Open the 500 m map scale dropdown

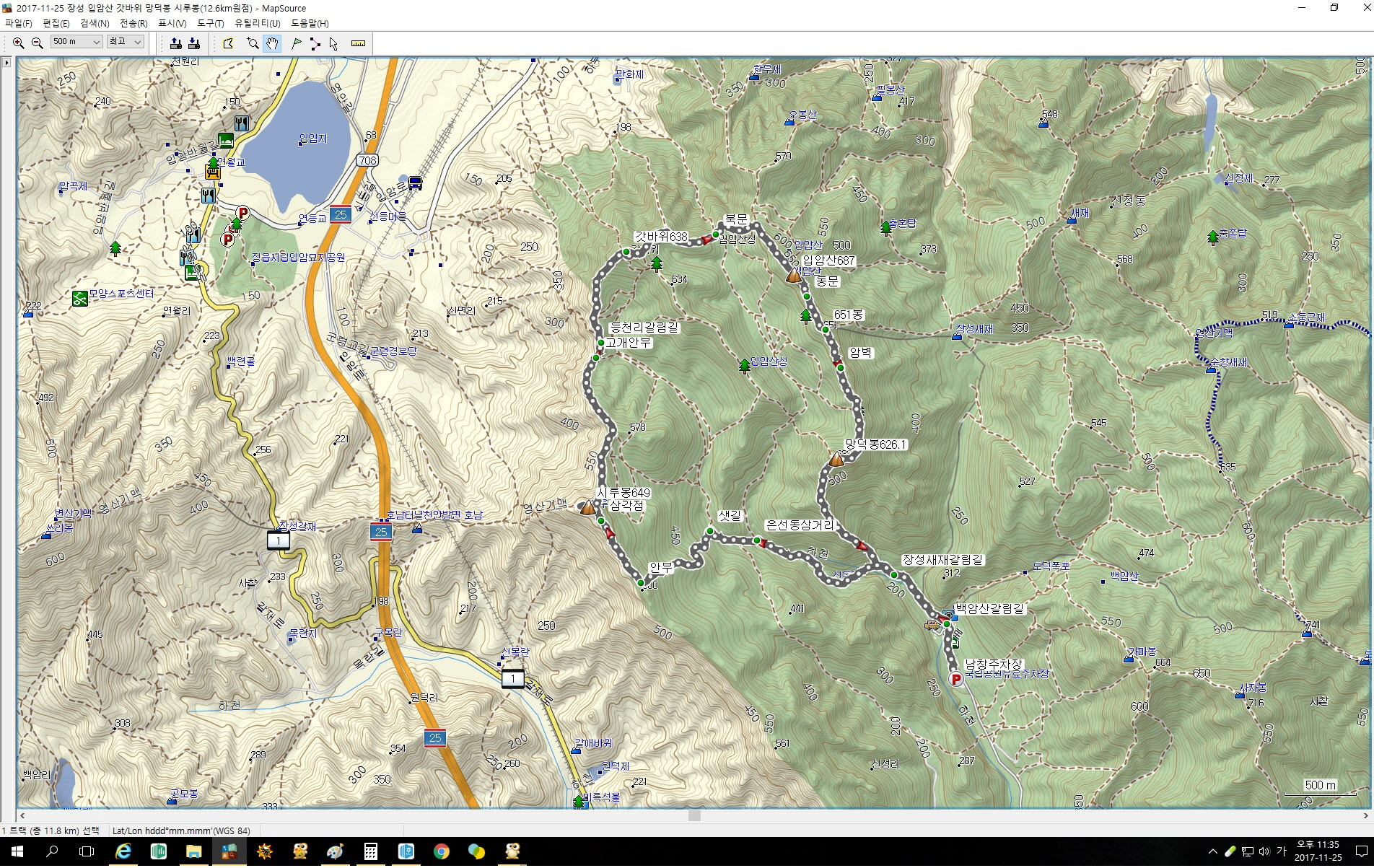tap(76, 42)
